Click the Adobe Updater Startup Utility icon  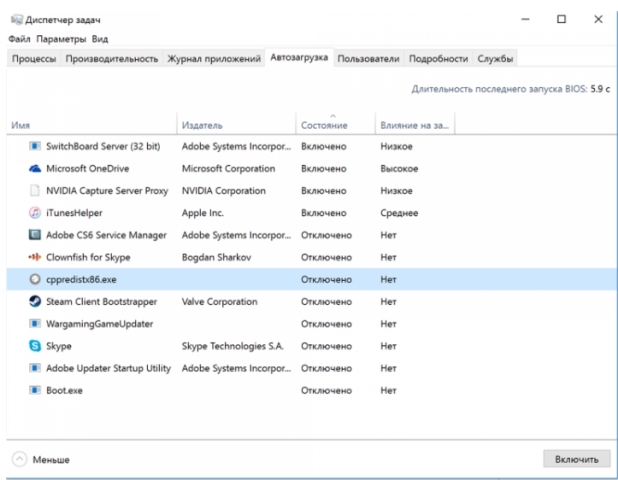(x=35, y=368)
